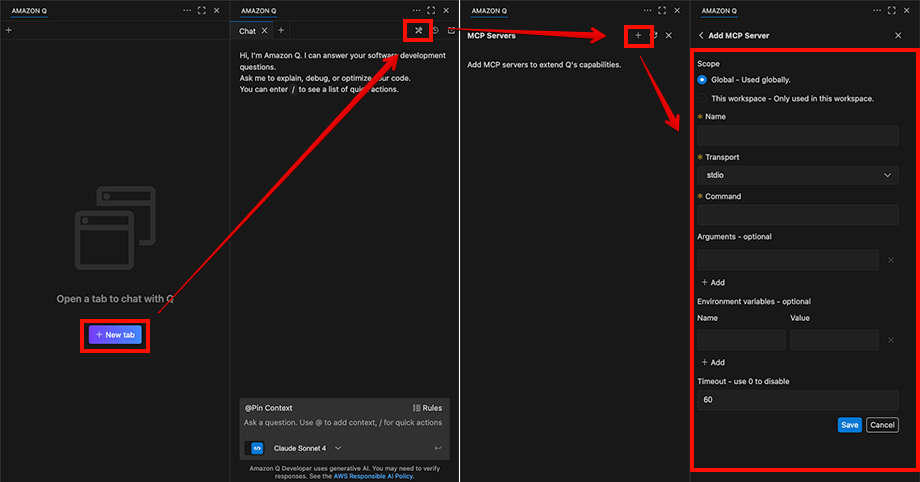The width and height of the screenshot is (920, 482).
Task: Toggle the agentic coding switch
Action: click(254, 448)
